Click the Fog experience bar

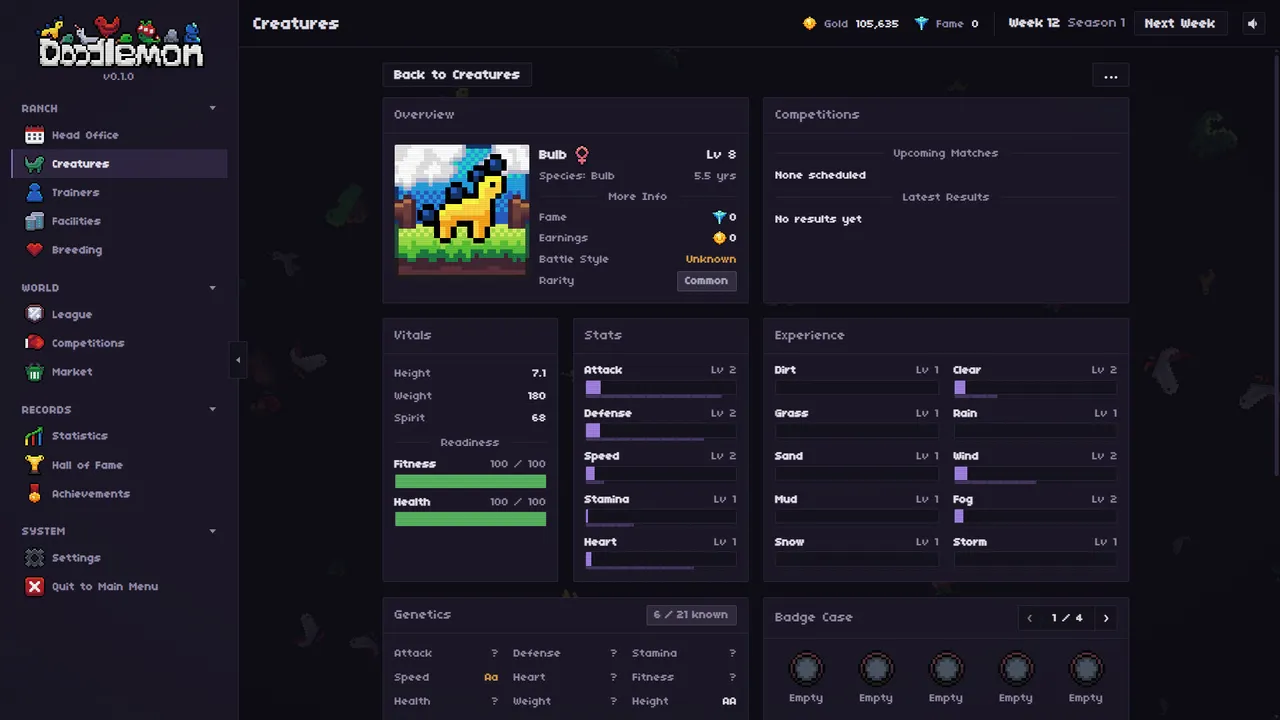click(x=1035, y=516)
